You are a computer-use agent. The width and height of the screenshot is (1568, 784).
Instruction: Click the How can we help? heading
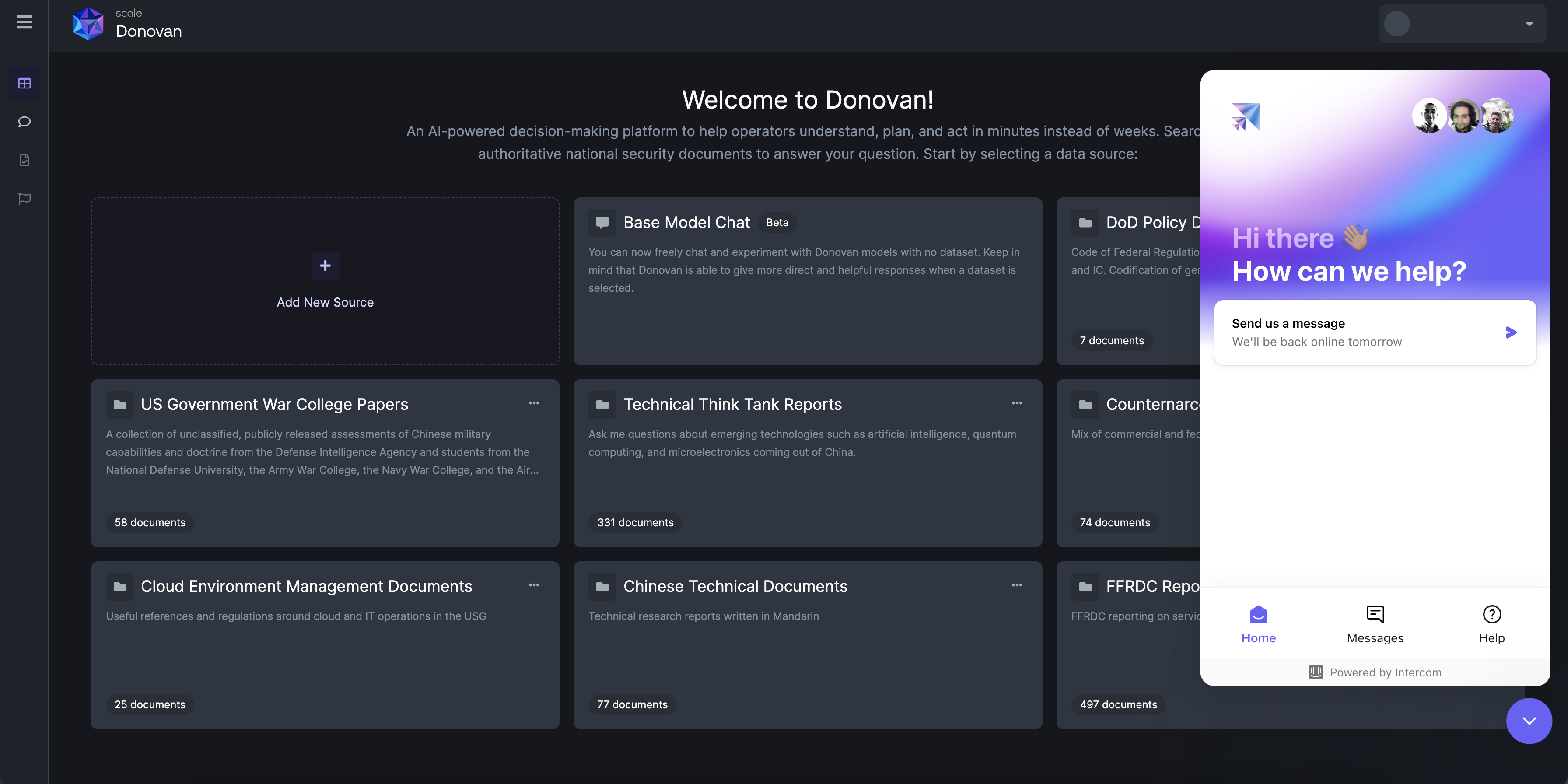[x=1349, y=272]
